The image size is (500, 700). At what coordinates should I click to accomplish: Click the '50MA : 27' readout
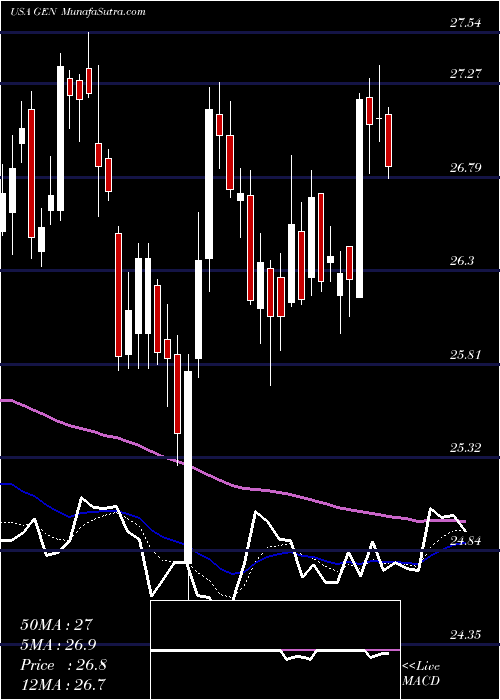tap(56, 625)
